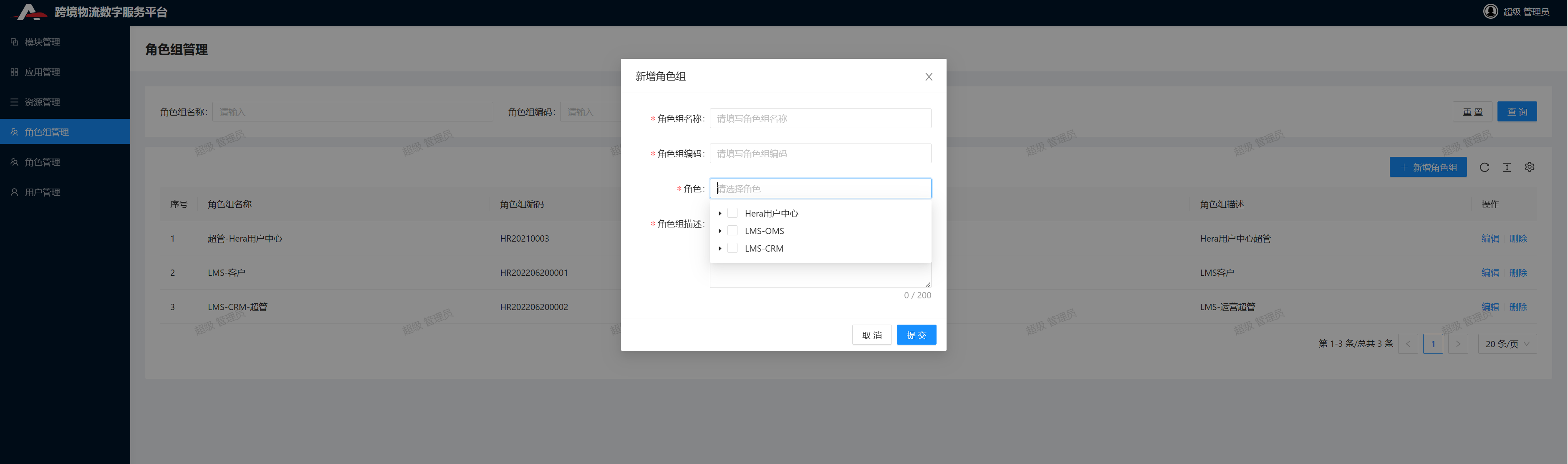Select page 1 in pagination

pos(1433,344)
